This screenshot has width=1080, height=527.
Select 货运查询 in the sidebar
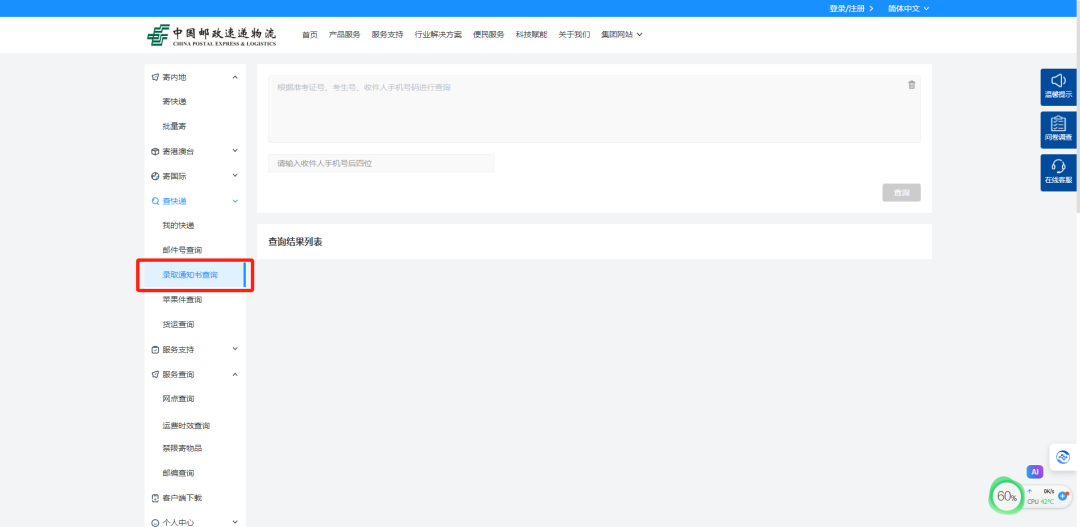[178, 324]
